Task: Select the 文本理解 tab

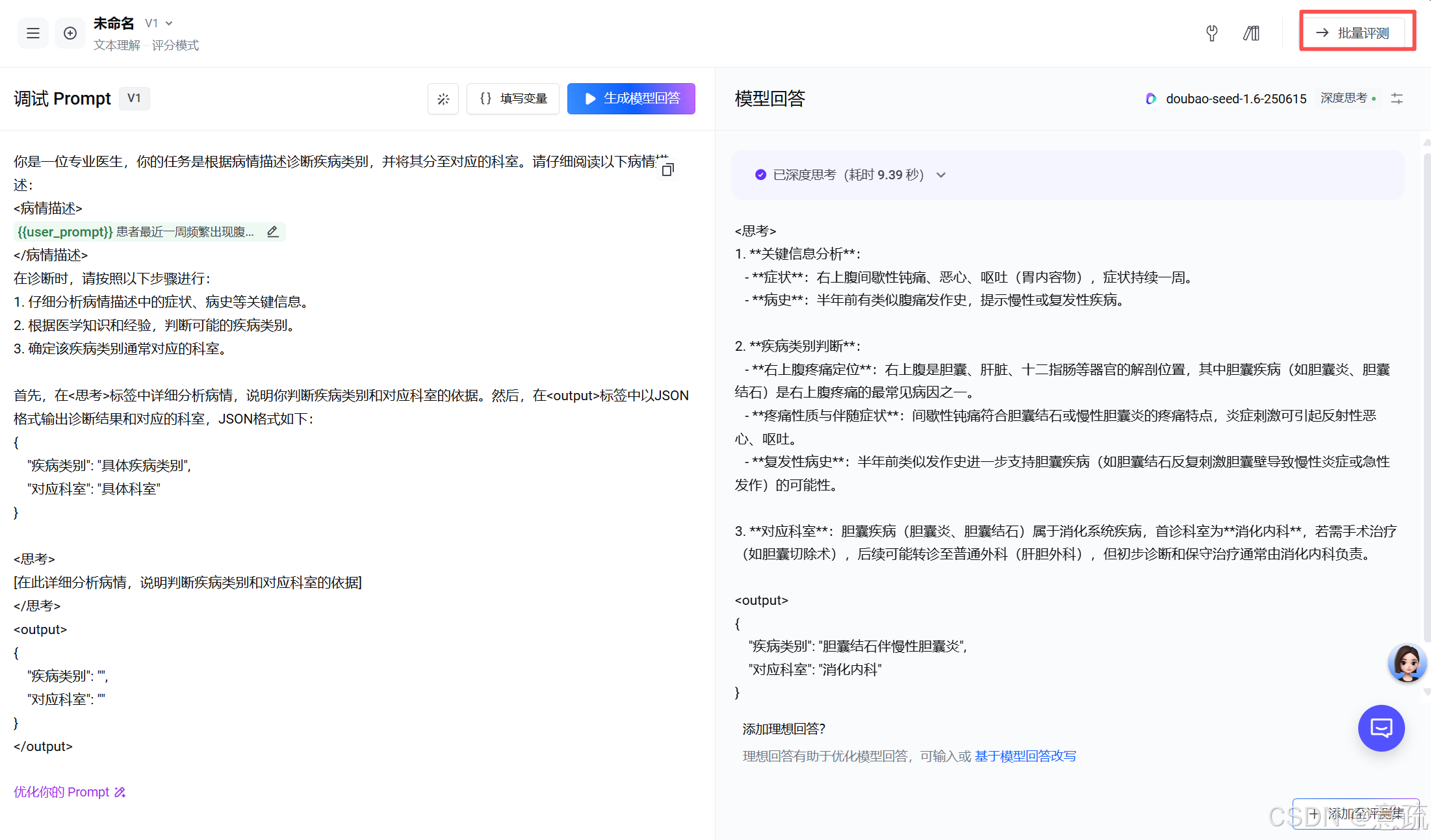Action: click(117, 45)
